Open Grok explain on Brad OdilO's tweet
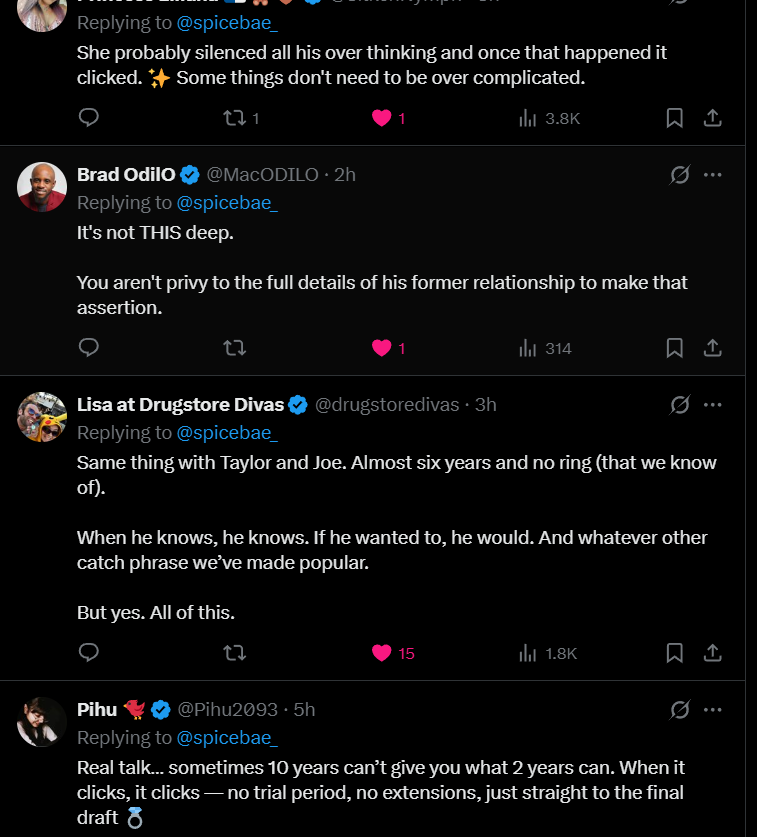This screenshot has width=757, height=837. [680, 175]
